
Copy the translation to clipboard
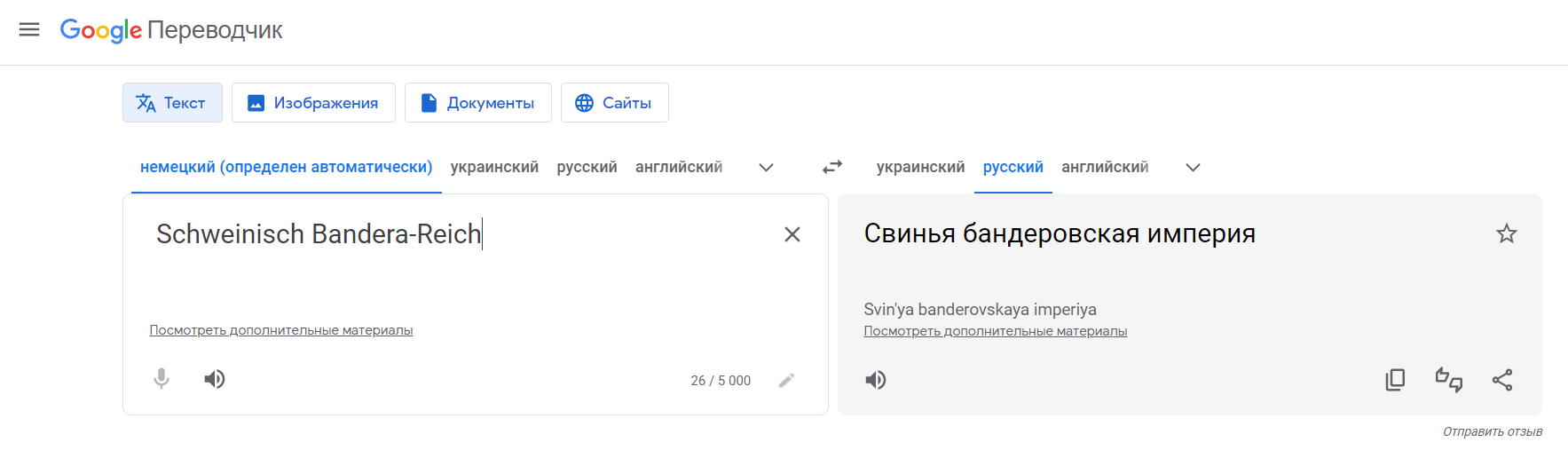[x=1395, y=380]
